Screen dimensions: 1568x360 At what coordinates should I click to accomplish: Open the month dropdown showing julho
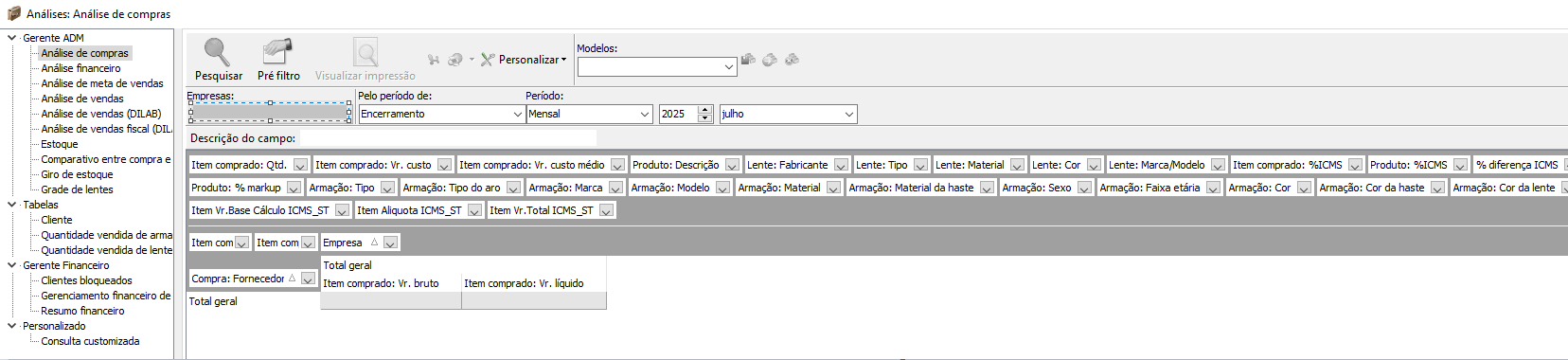point(849,114)
